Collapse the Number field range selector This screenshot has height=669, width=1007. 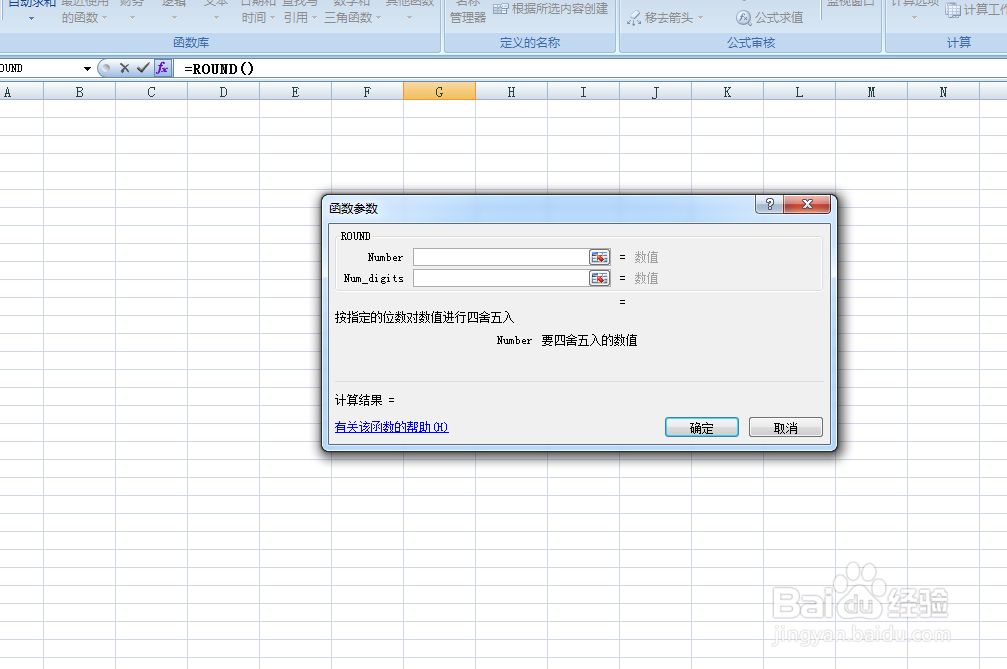coord(599,257)
